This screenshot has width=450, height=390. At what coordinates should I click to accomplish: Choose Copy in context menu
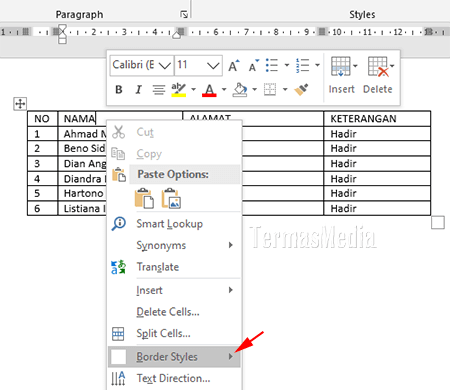174,154
